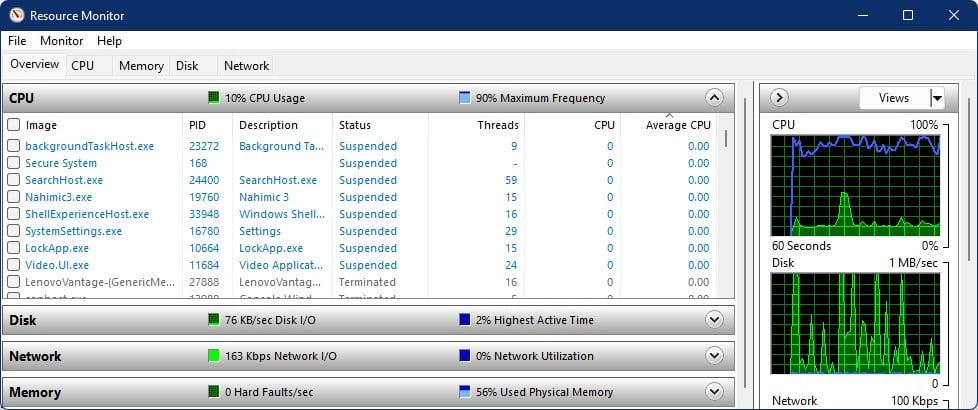
Task: Check the box for backgroundTaskHost.exe
Action: [x=14, y=146]
